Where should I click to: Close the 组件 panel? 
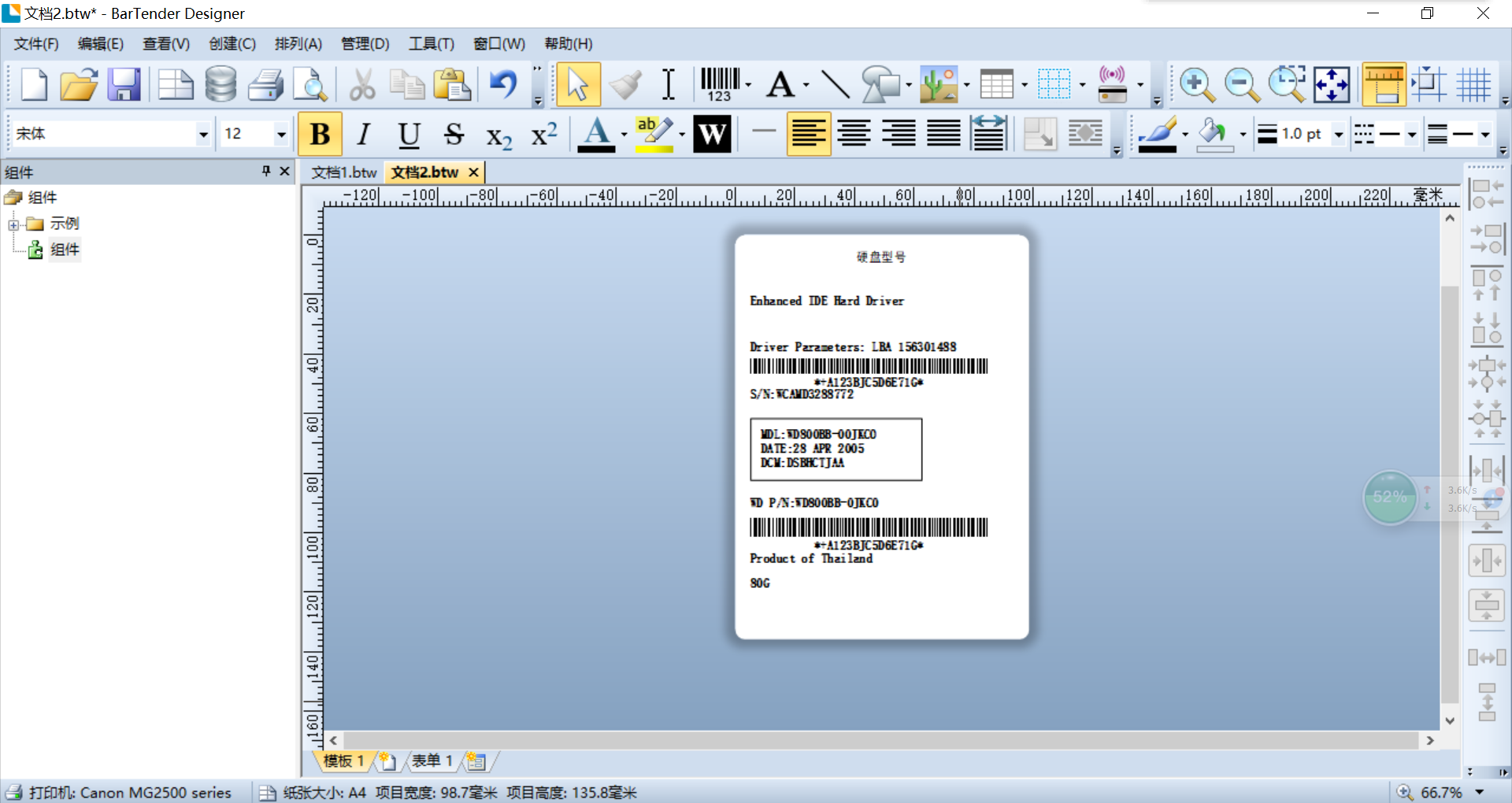[285, 171]
